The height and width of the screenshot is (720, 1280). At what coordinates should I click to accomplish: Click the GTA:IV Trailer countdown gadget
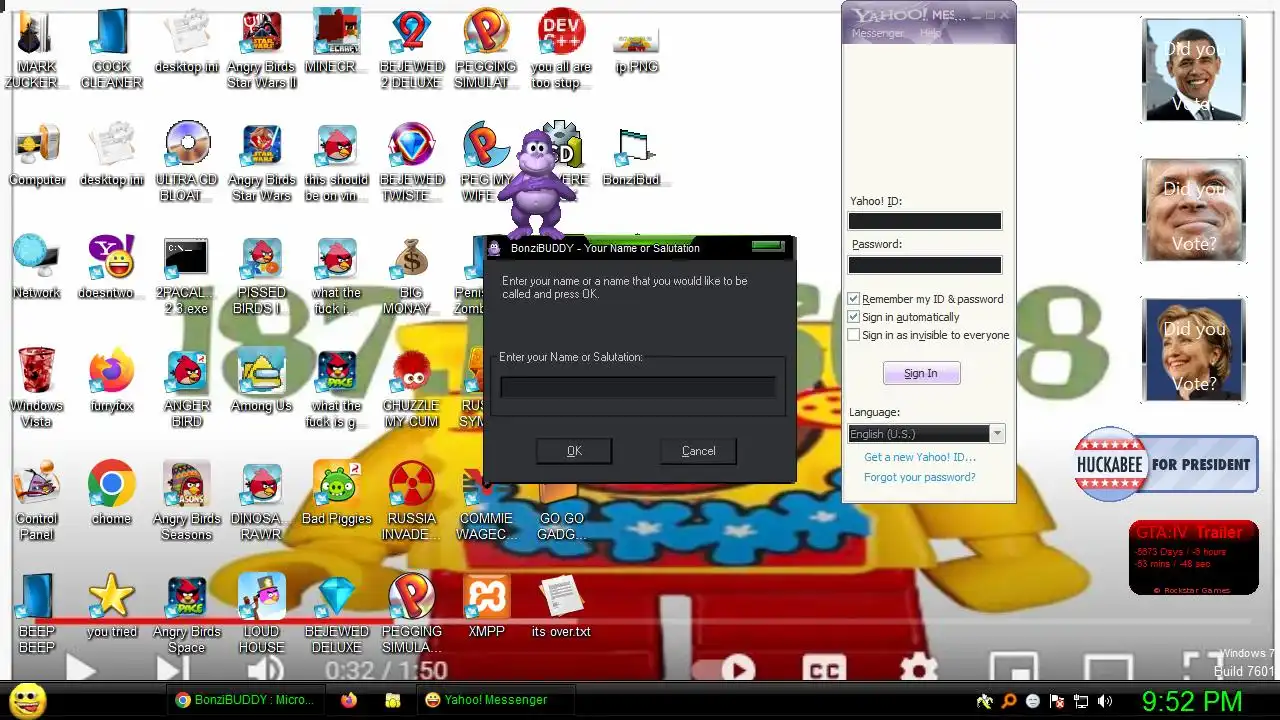point(1193,557)
